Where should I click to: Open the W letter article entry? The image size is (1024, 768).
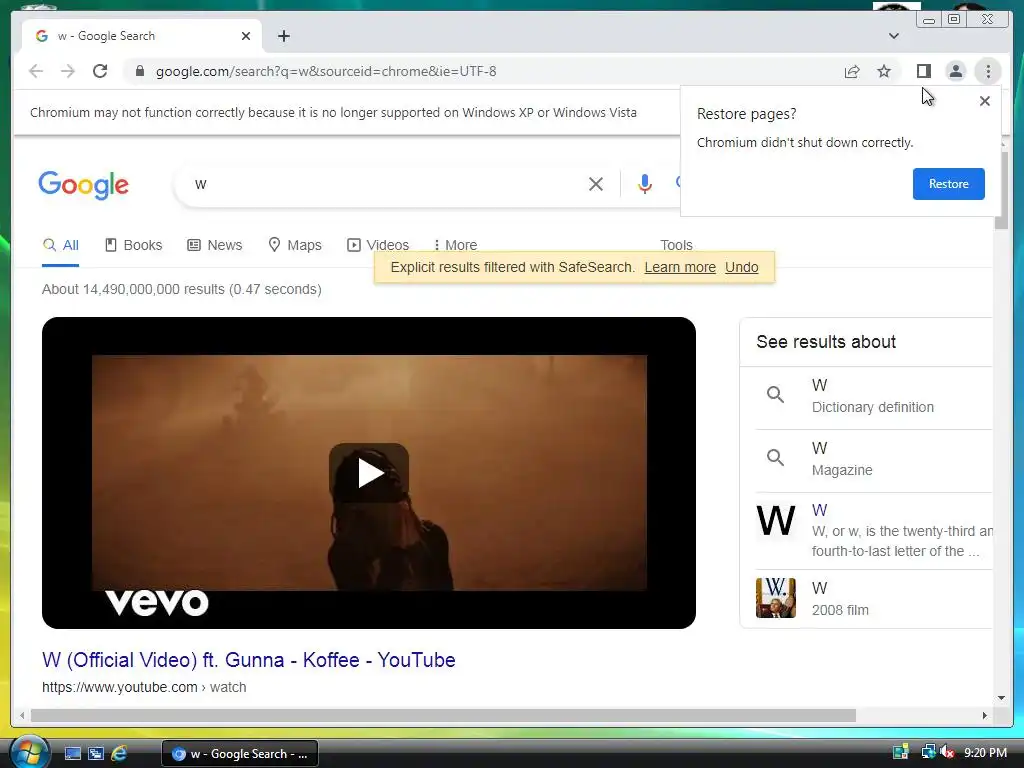pos(873,530)
